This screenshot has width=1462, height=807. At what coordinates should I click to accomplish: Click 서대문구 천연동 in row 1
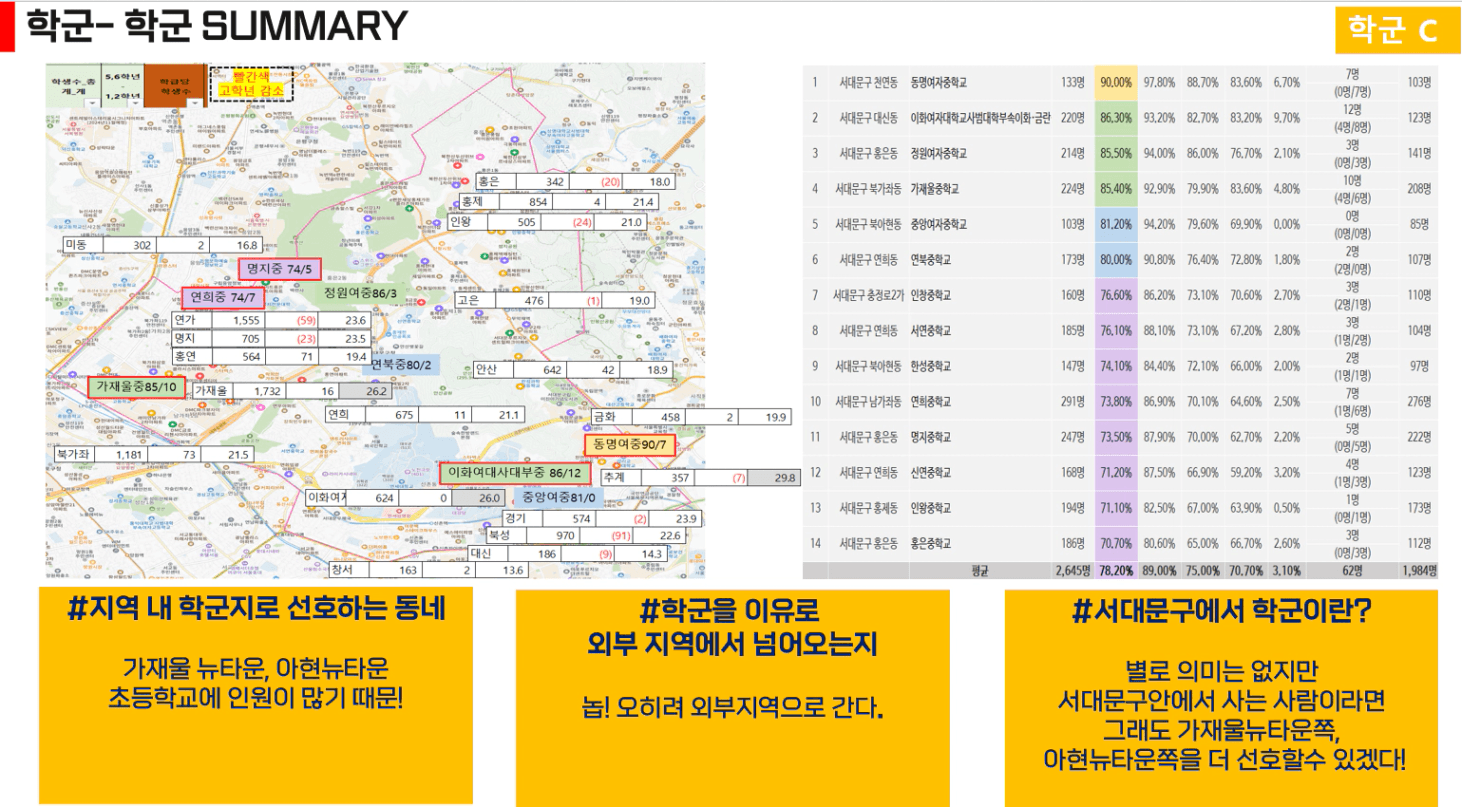[x=867, y=82]
